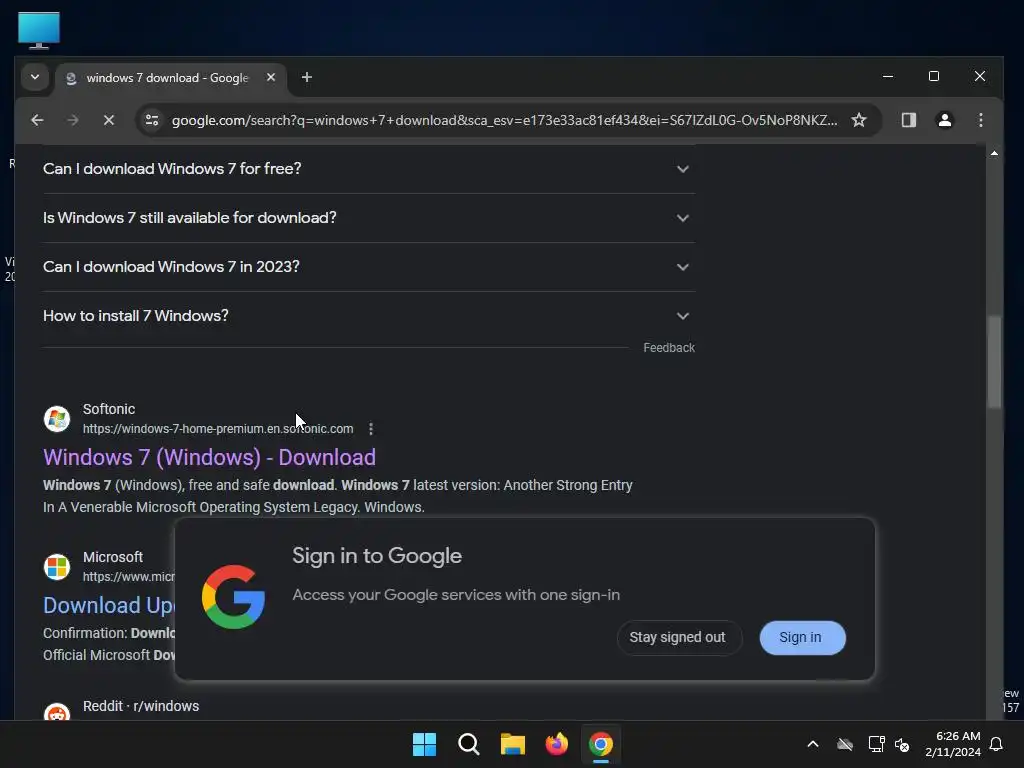Open a new tab with plus button

[306, 77]
